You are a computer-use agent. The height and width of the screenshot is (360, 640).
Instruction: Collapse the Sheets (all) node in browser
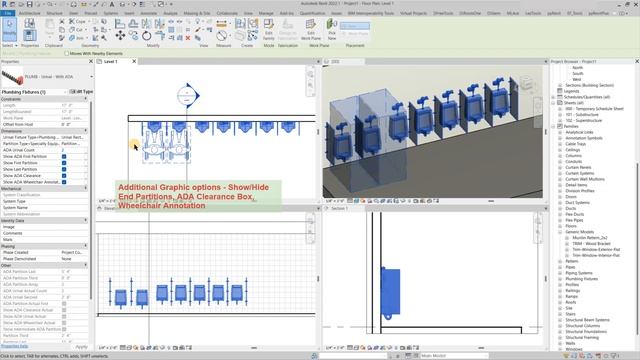pos(554,103)
